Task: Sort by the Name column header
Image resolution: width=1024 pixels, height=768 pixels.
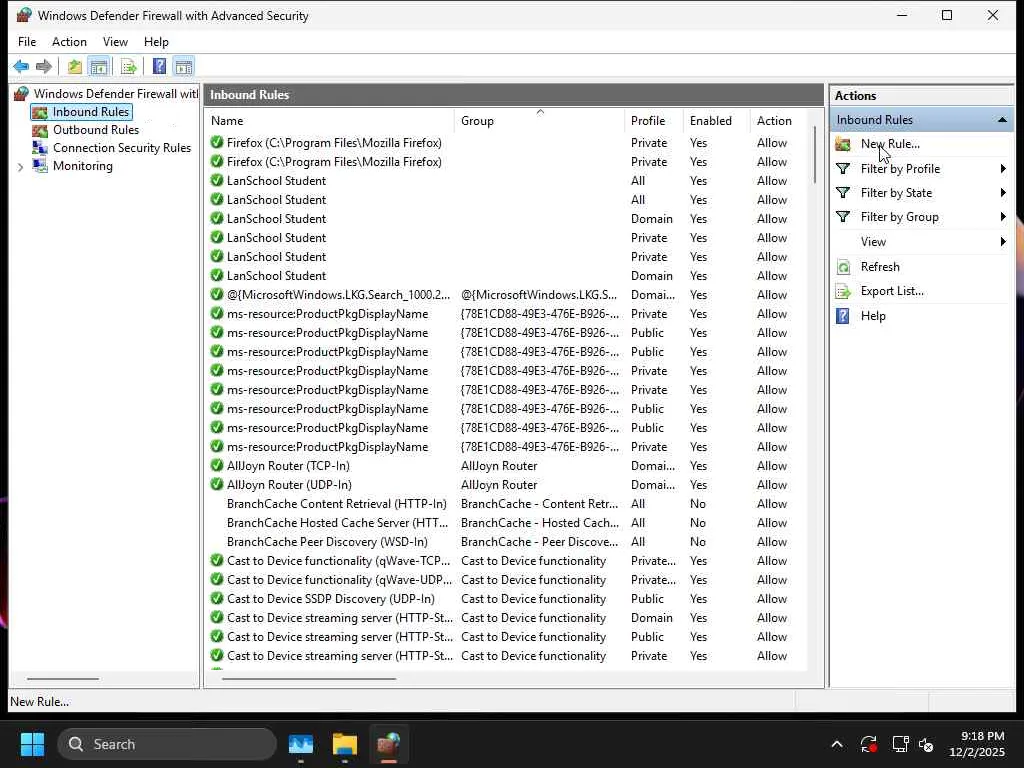Action: coord(330,121)
